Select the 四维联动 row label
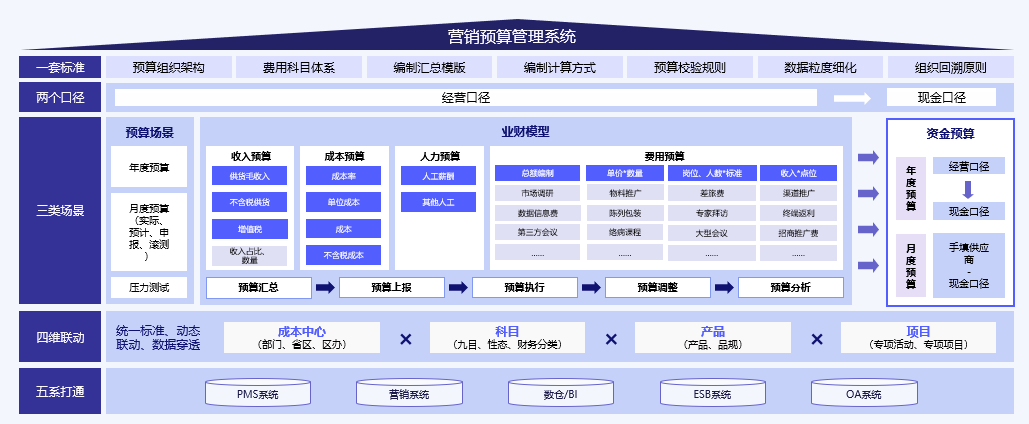Viewport: 1029px width, 424px height. tap(60, 337)
